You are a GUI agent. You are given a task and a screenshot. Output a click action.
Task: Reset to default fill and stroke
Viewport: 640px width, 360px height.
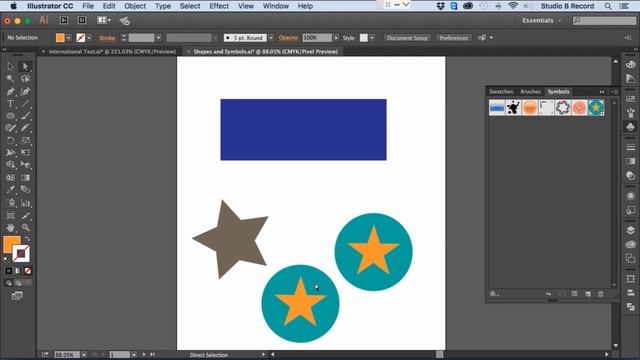pos(6,259)
